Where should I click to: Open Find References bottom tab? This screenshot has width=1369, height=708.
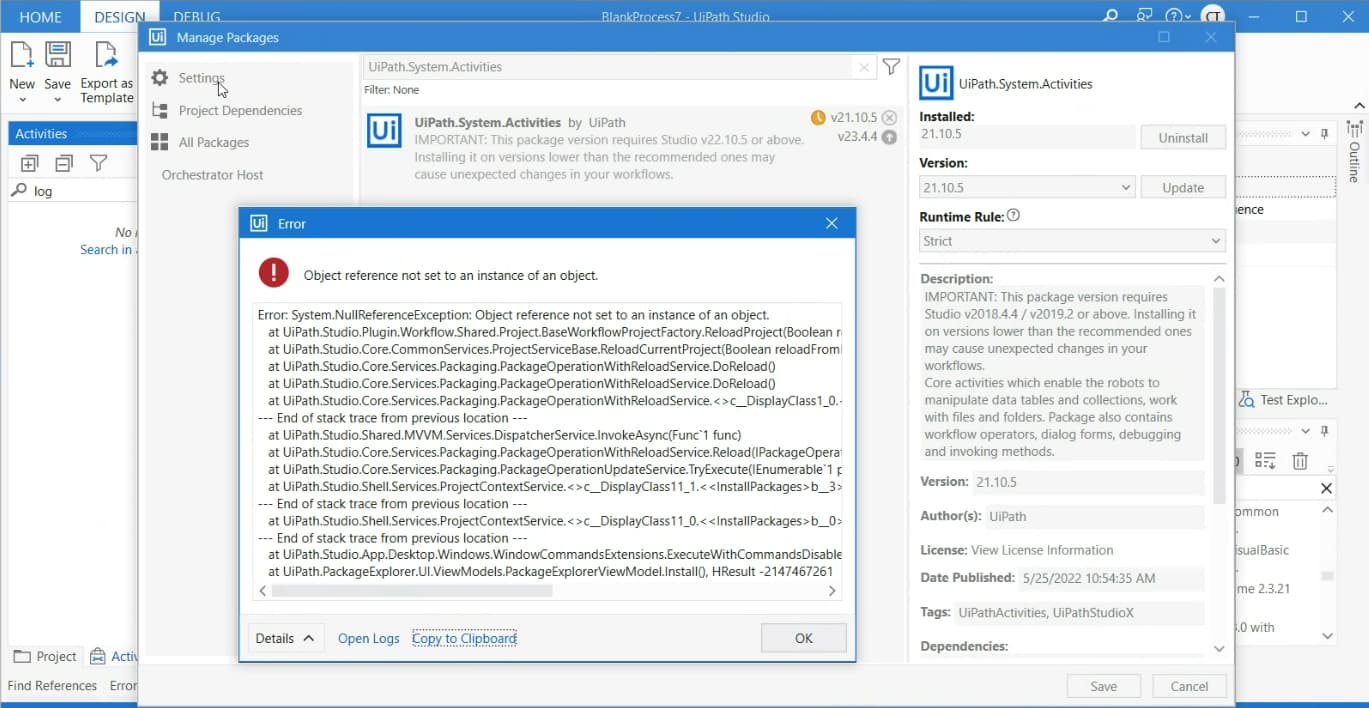[52, 686]
